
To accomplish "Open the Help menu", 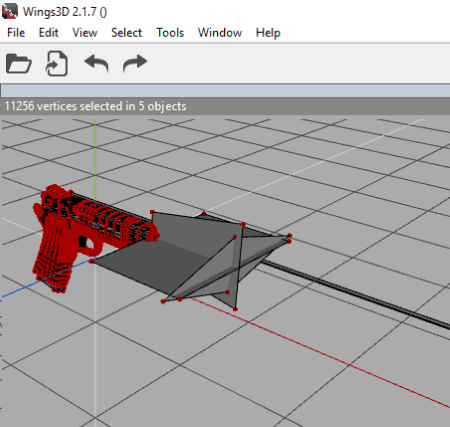I will click(268, 33).
